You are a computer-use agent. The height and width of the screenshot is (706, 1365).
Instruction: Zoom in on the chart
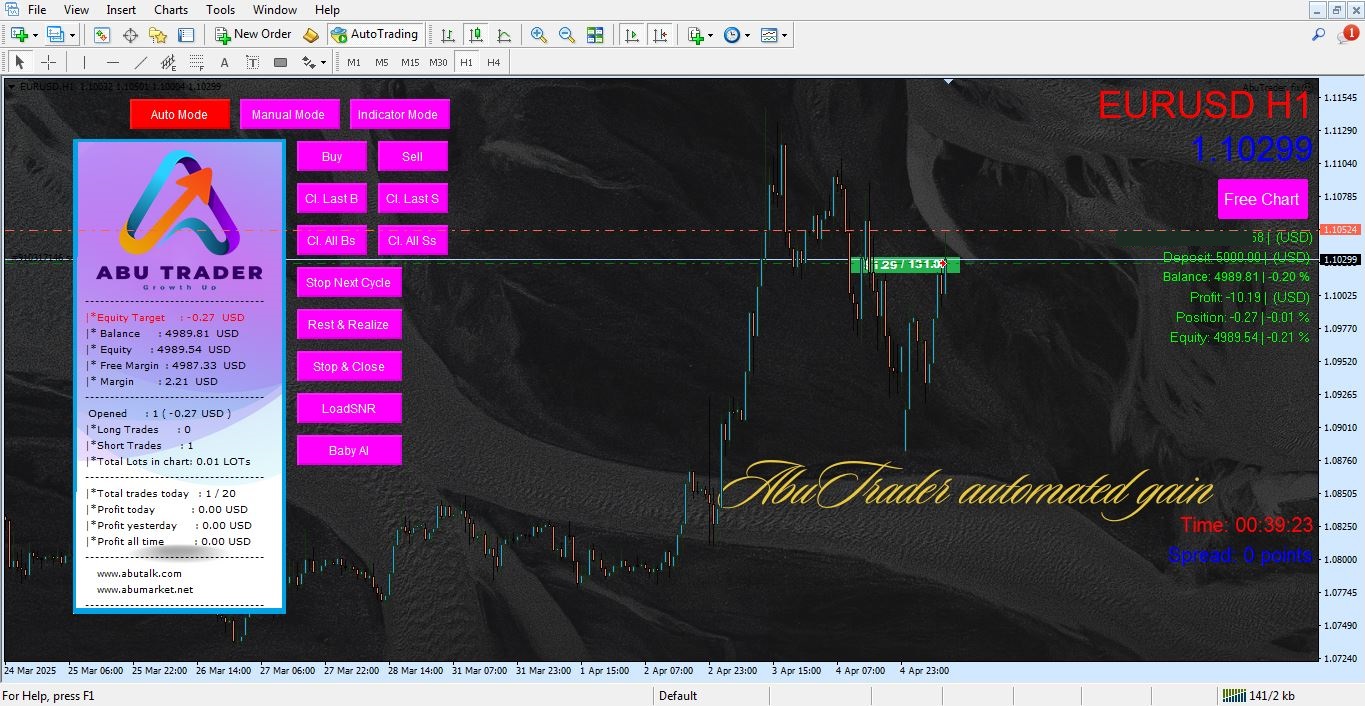pos(539,34)
